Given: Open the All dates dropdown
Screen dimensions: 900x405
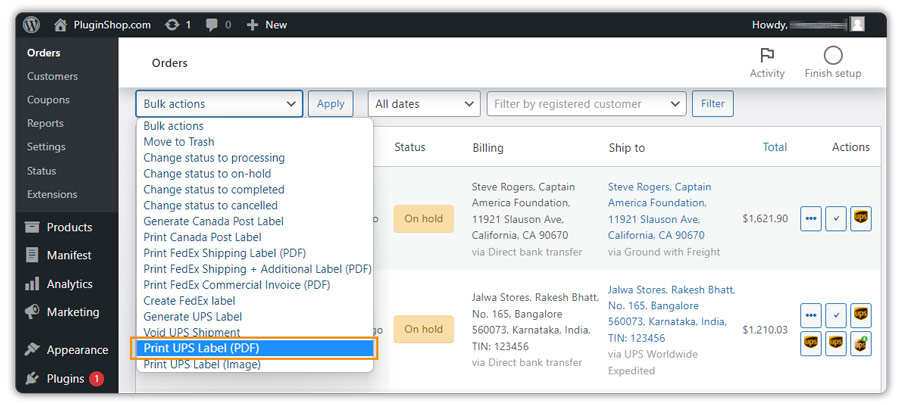Looking at the screenshot, I should [424, 104].
